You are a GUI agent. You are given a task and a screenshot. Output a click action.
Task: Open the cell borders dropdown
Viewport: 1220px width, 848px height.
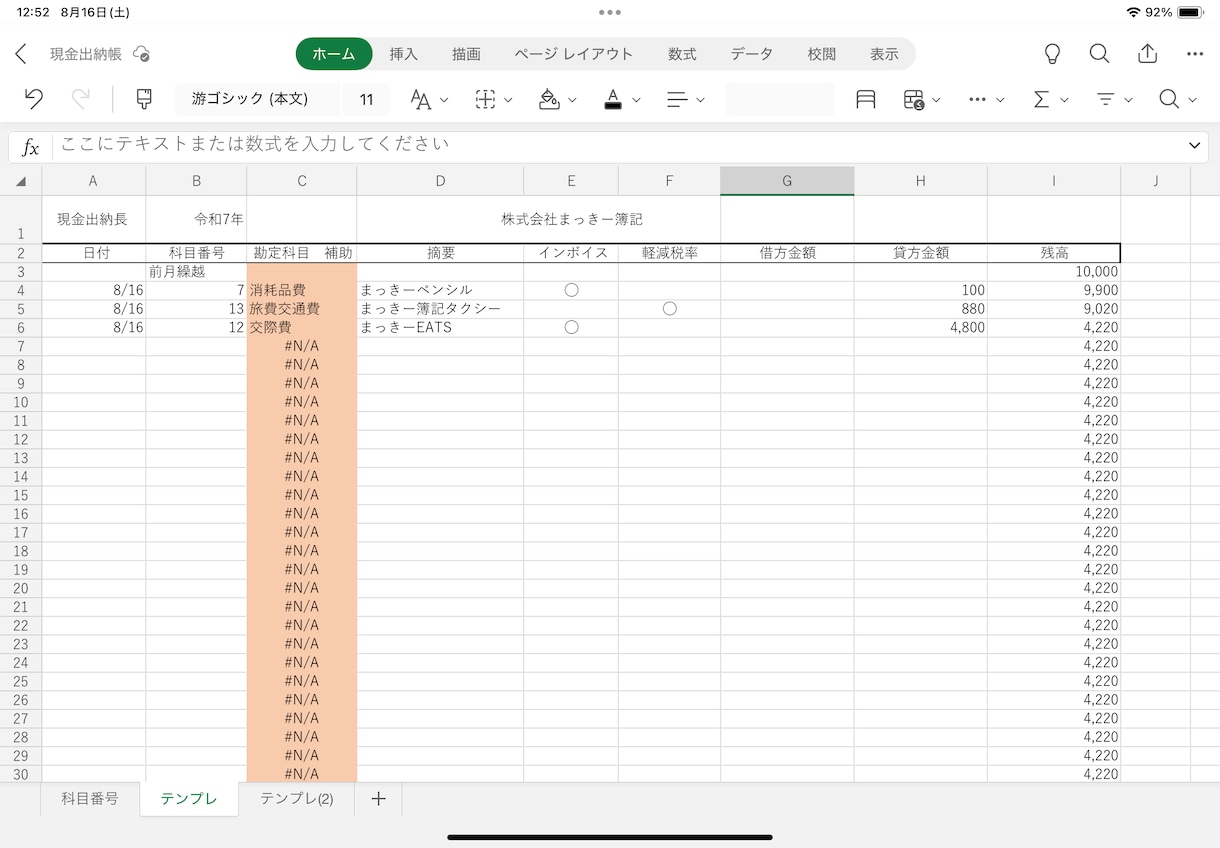pos(494,99)
